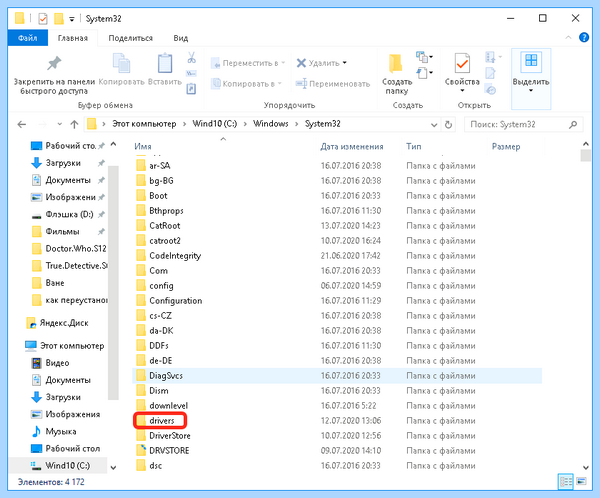The height and width of the screenshot is (498, 600).
Task: Click the Копировать (Copy) icon
Action: pyautogui.click(x=121, y=63)
